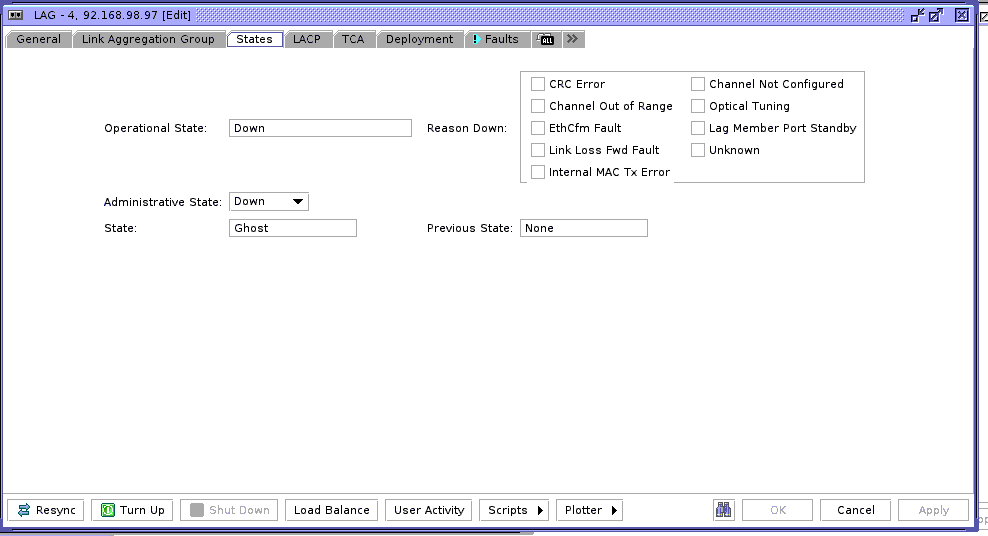Open the 'ALL' tabs list icon
Screen dimensions: 988x536
tap(546, 39)
